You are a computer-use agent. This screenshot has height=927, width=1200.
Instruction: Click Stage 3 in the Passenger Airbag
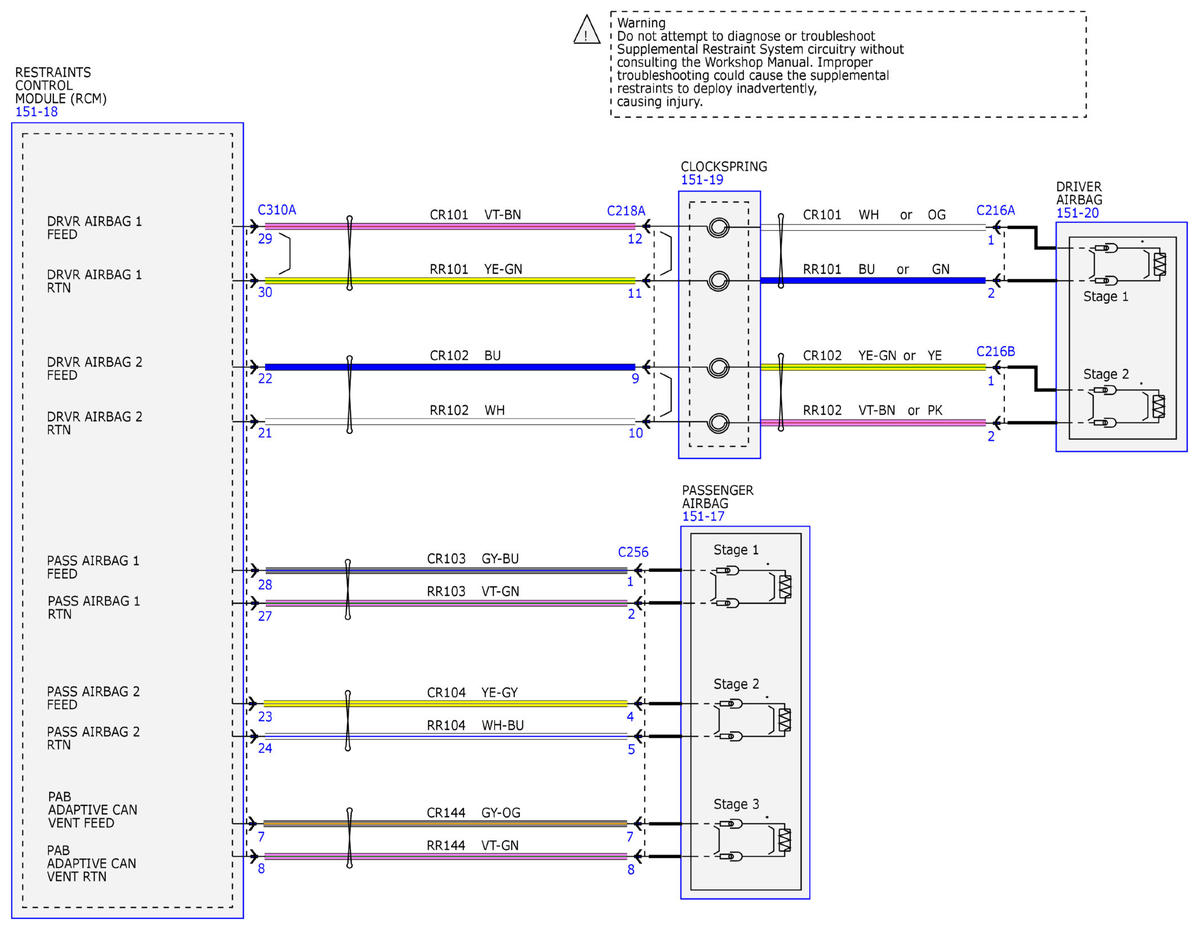coord(736,804)
